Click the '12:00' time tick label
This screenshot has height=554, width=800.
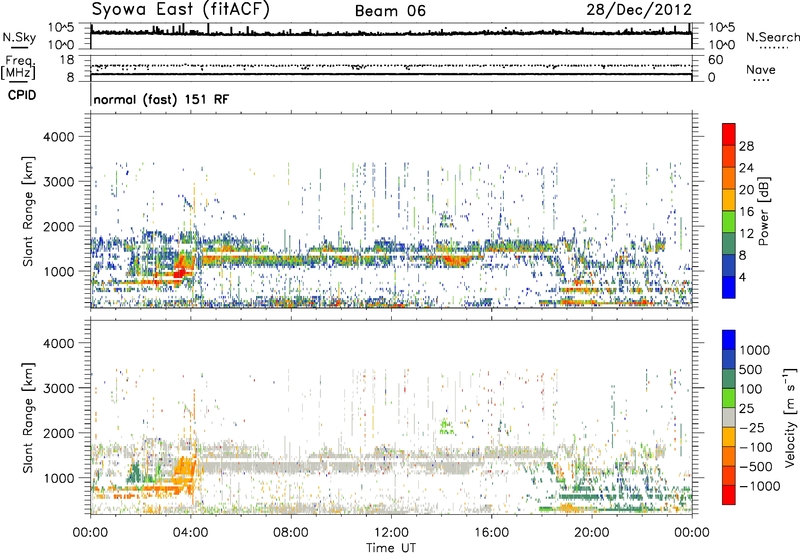tap(391, 533)
